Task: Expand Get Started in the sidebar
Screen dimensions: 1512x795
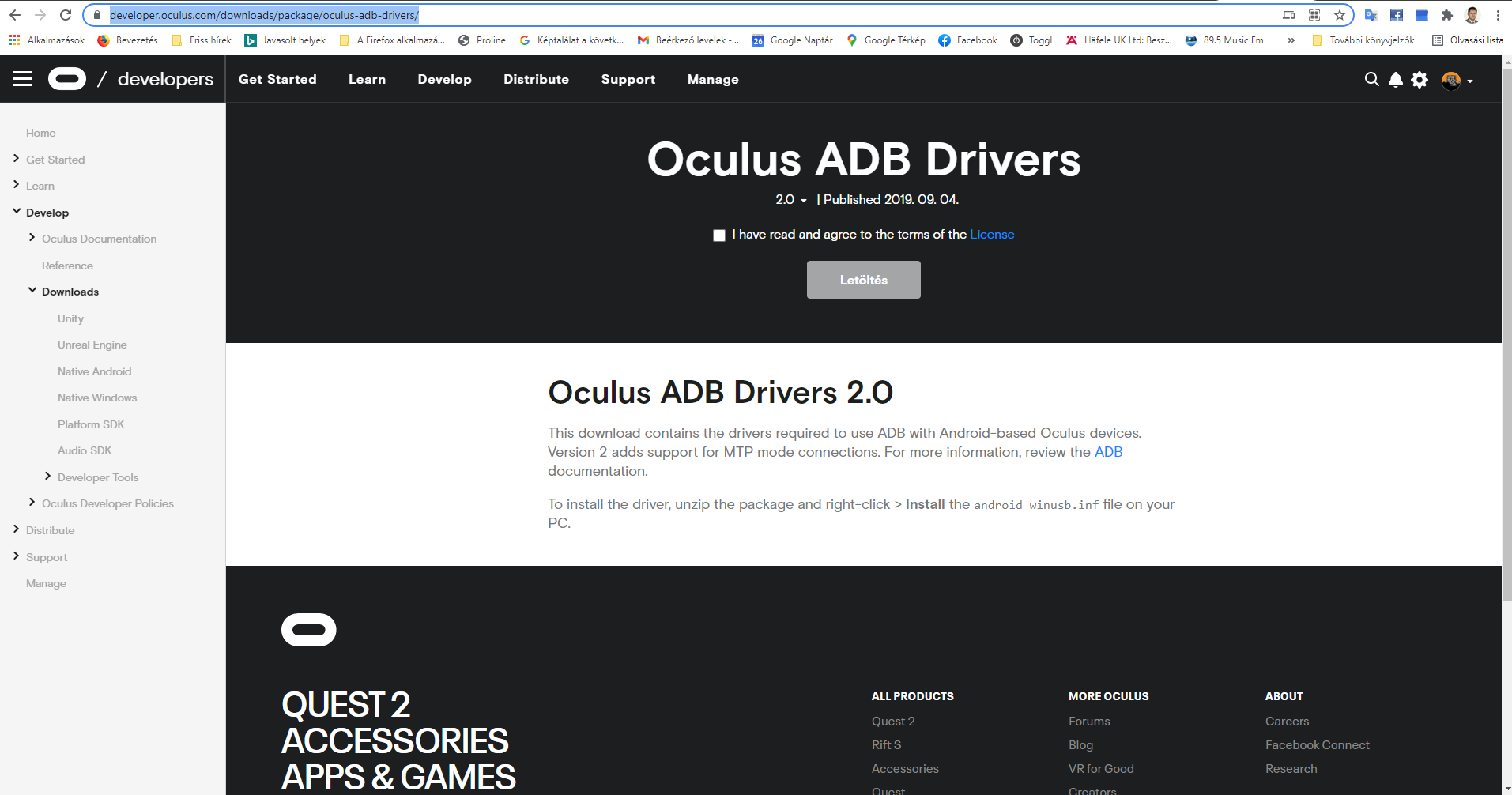Action: (17, 159)
